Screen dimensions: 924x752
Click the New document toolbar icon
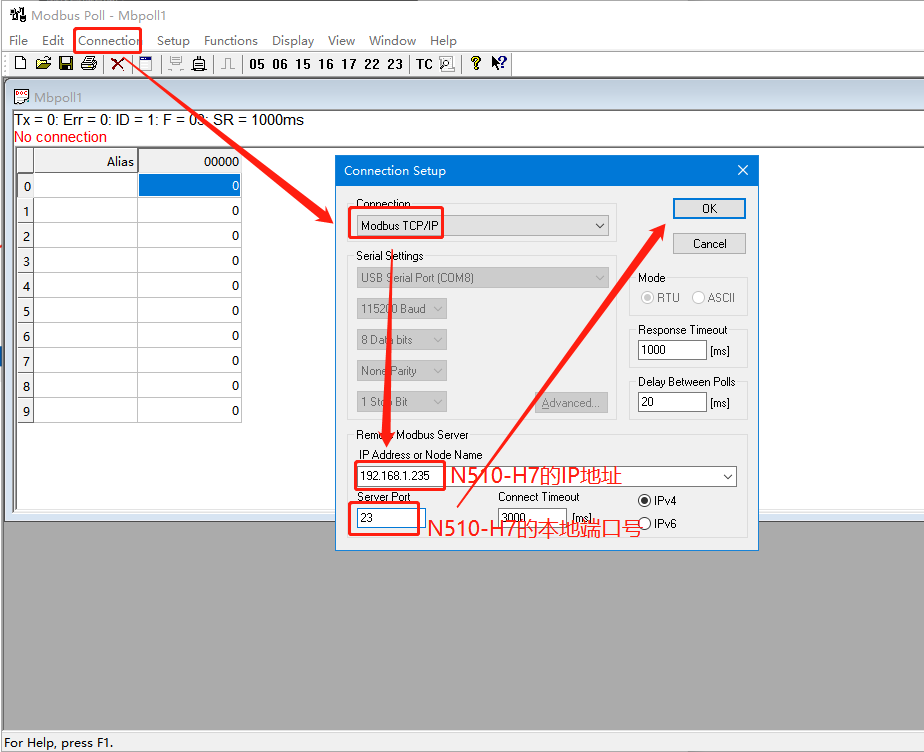[20, 64]
